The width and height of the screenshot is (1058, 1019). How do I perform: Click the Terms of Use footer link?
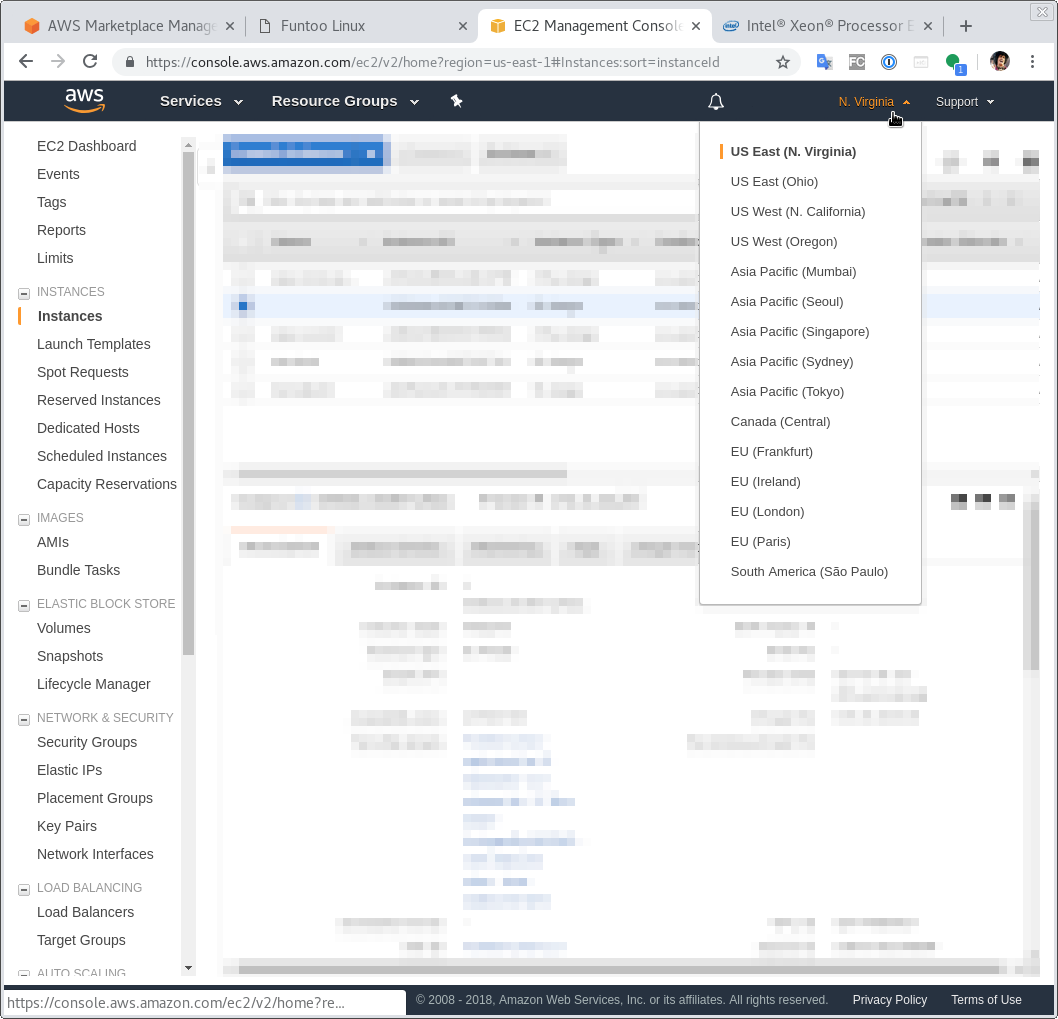[x=986, y=1000]
